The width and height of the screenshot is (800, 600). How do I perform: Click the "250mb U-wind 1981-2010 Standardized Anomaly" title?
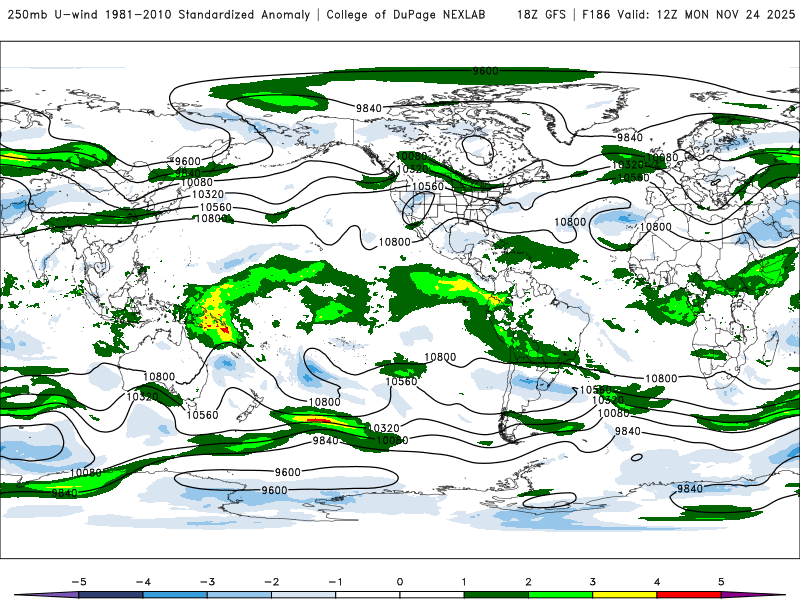pos(159,15)
